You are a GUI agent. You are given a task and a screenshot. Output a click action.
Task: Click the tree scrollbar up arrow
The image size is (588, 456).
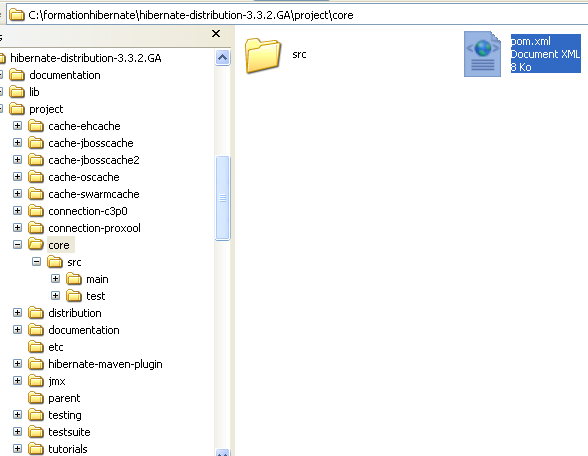(x=222, y=57)
